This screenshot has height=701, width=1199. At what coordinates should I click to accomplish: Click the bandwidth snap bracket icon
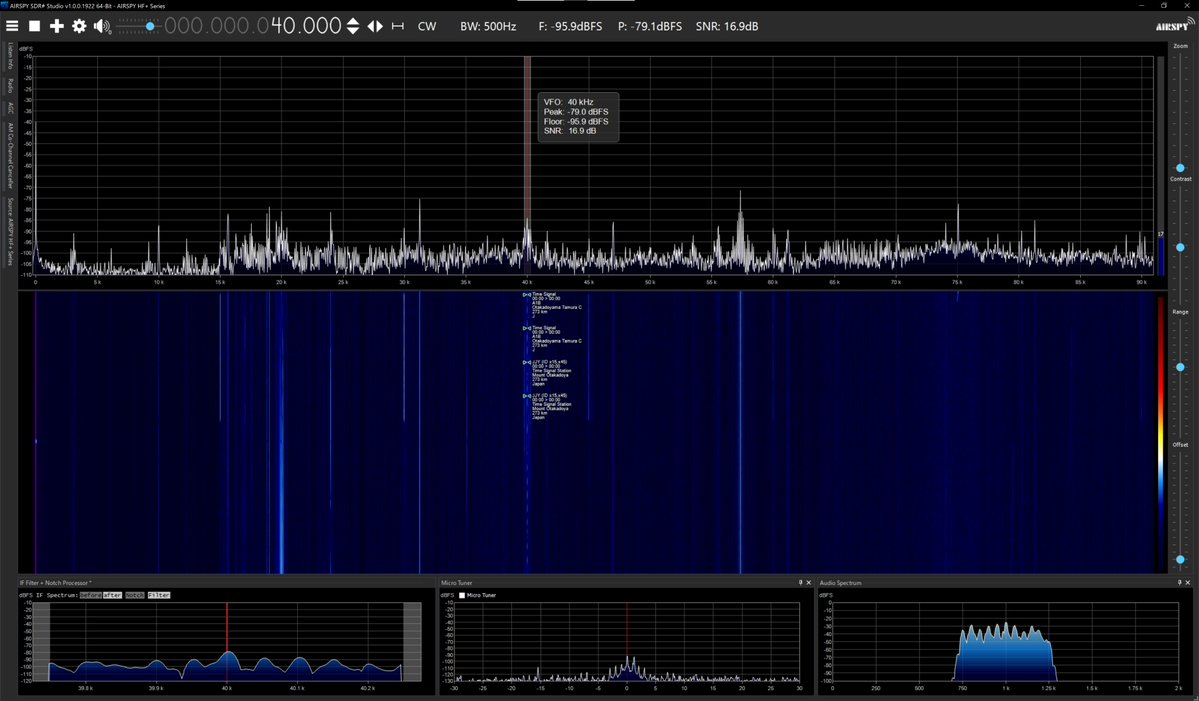(398, 26)
